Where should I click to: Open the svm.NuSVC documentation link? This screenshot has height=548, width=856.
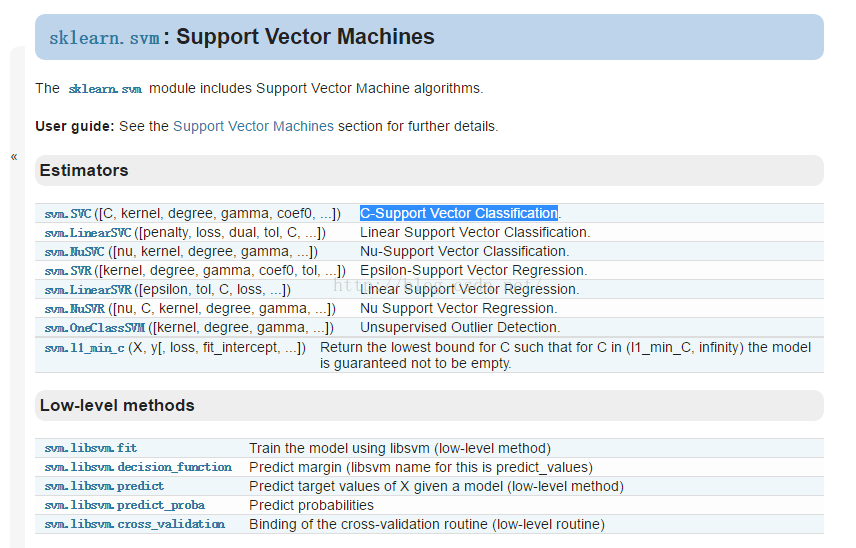point(74,252)
